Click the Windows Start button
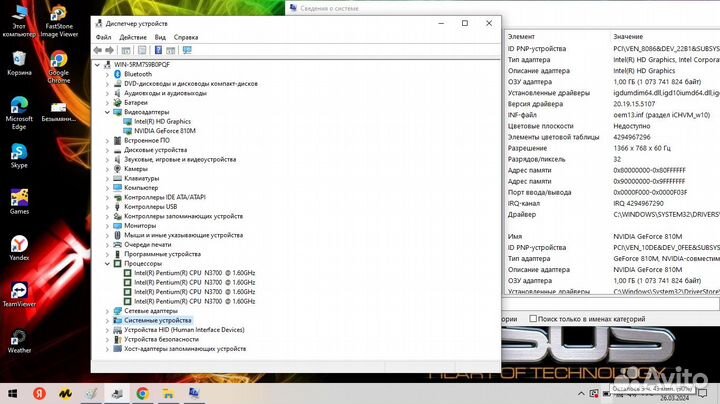The height and width of the screenshot is (404, 720). (x=13, y=393)
